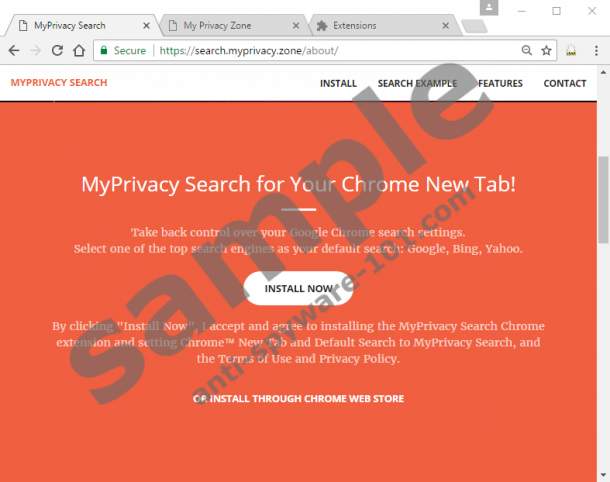Click the scrollbar down arrow
610x482 pixels.
[x=603, y=475]
